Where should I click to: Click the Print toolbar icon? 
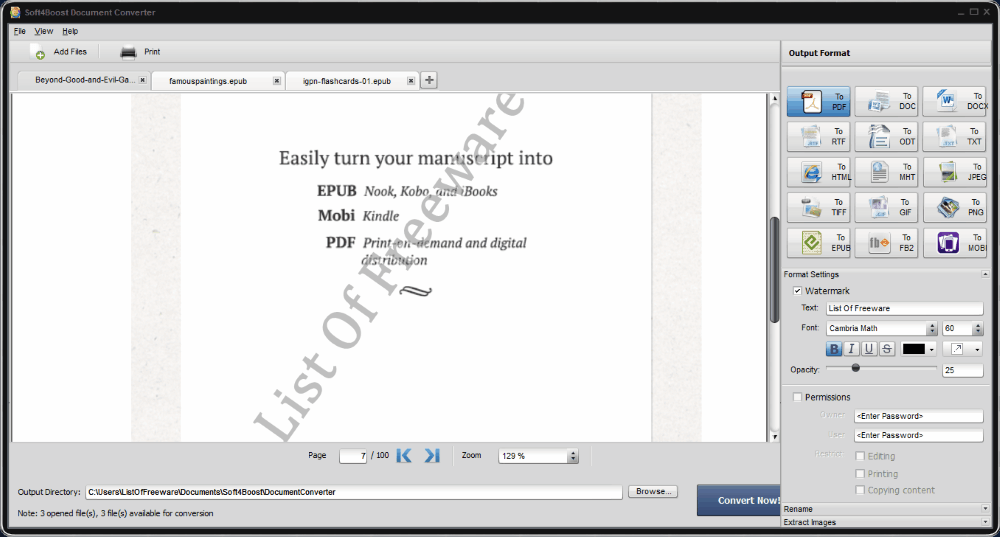click(x=128, y=52)
